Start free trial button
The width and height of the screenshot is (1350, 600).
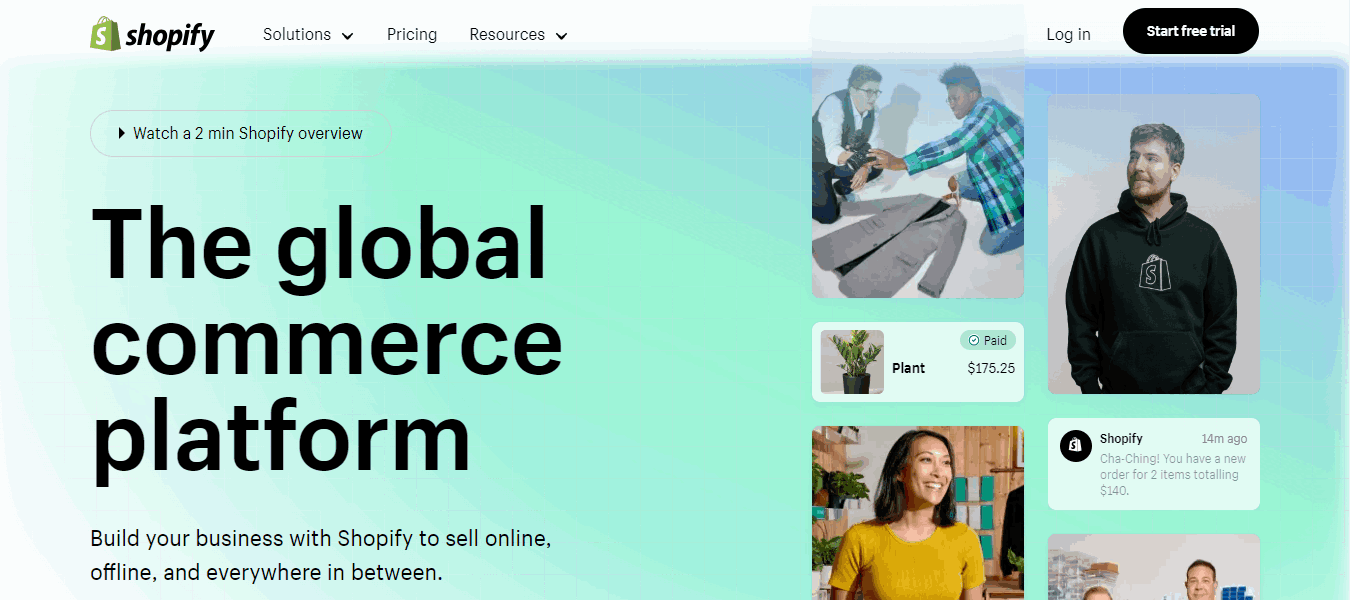(x=1190, y=31)
